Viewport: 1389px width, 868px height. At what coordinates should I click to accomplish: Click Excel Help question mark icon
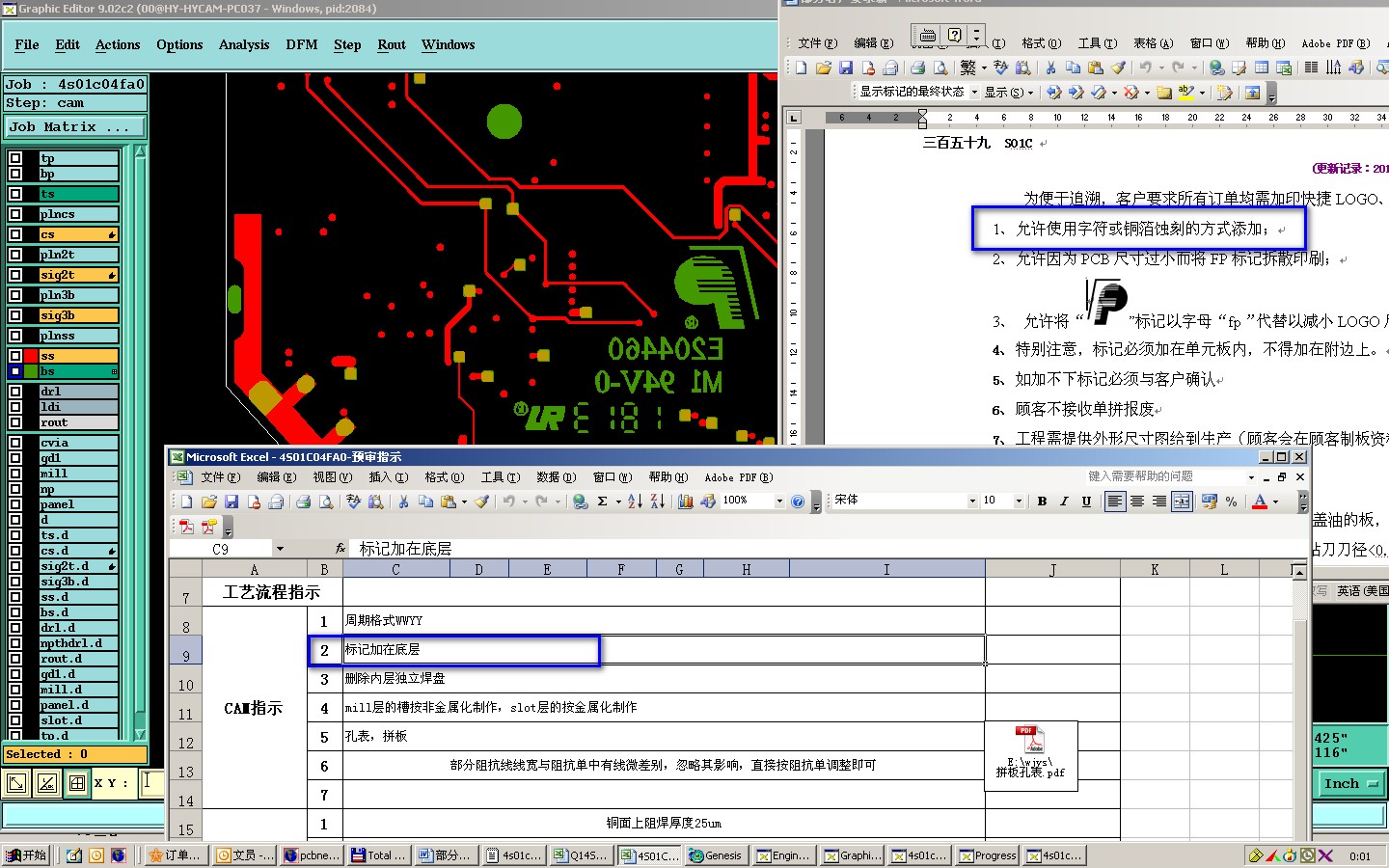[x=798, y=502]
